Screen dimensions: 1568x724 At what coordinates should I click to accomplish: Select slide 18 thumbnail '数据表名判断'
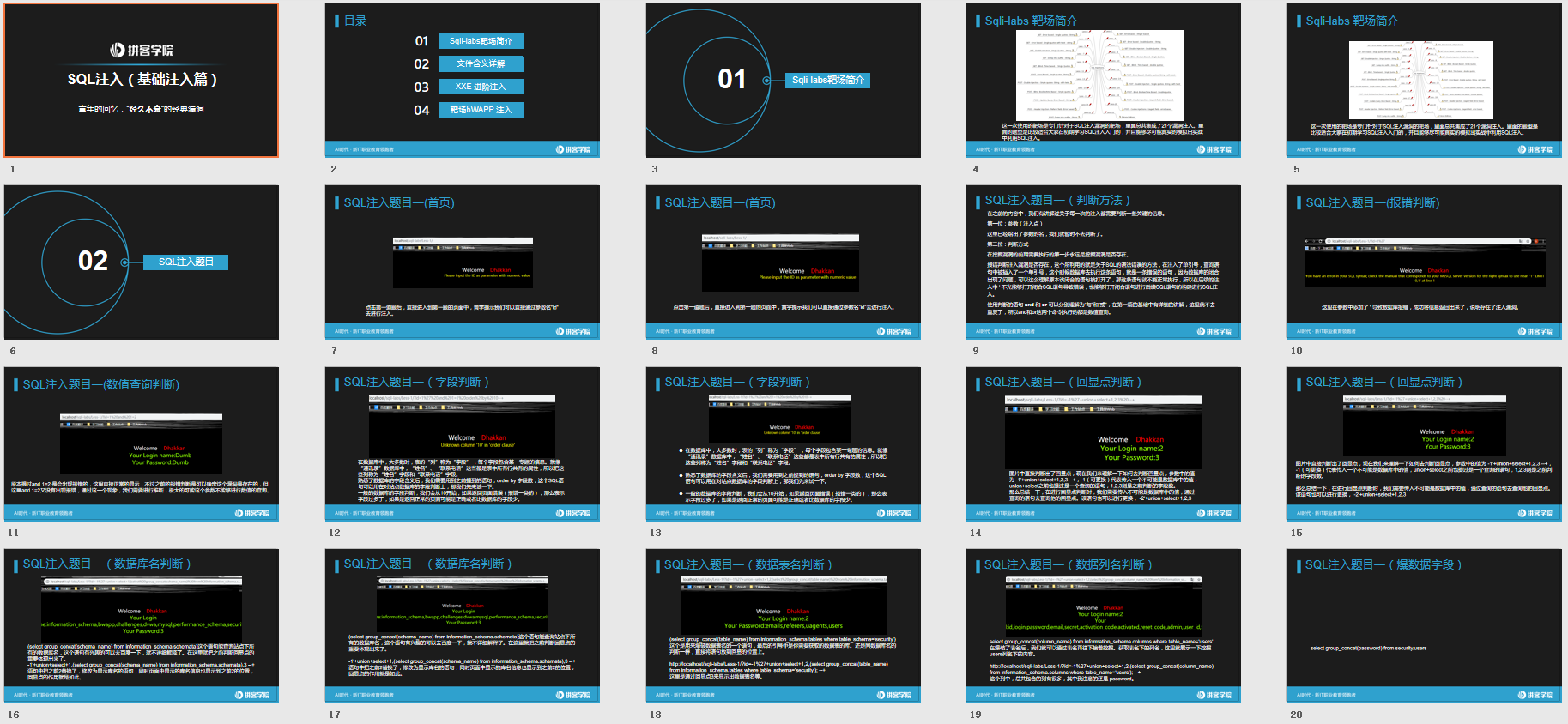(784, 626)
